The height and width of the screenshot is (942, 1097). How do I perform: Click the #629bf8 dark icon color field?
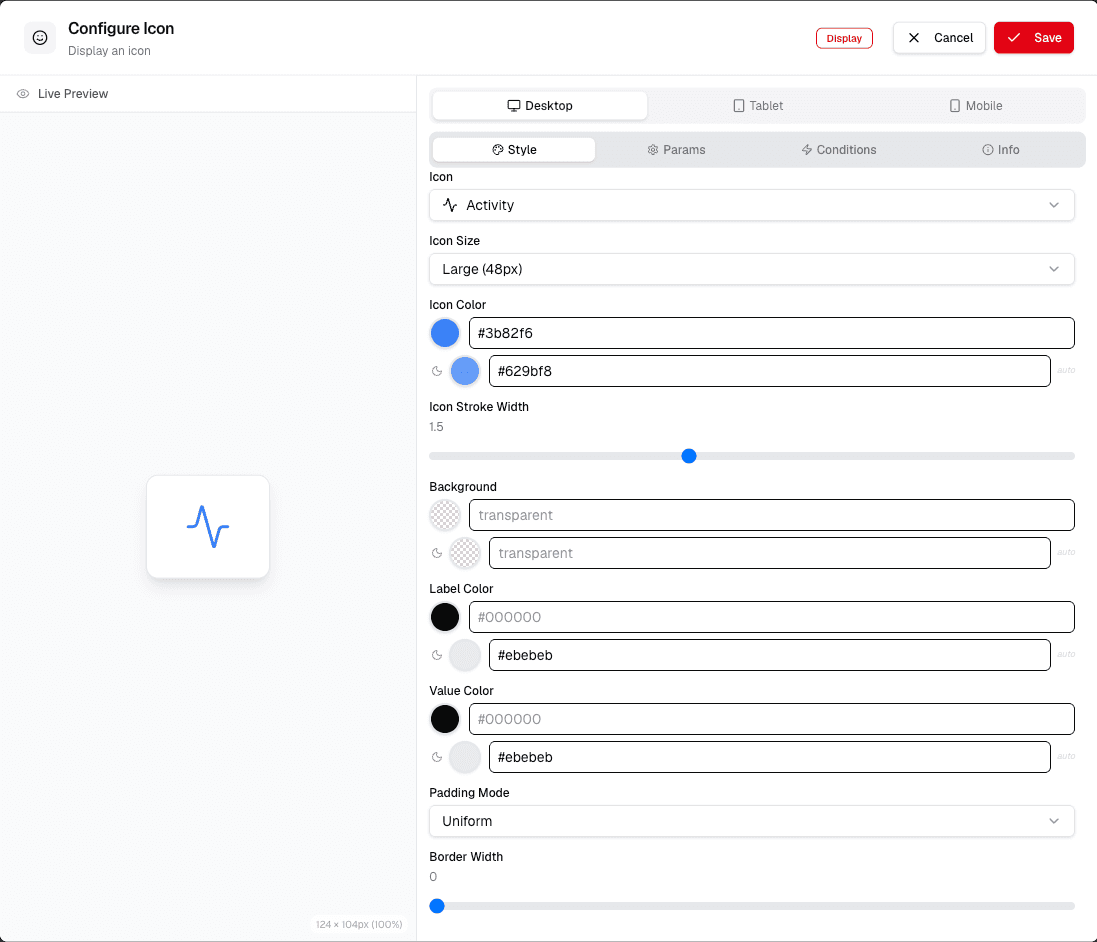[x=770, y=371]
